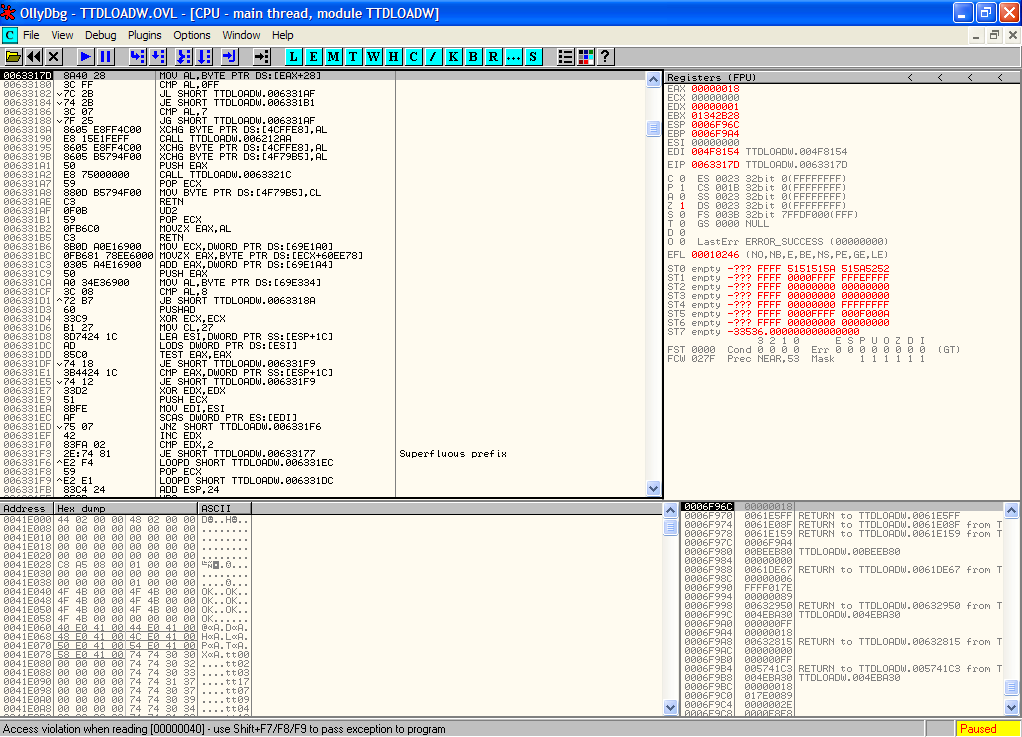Open the File menu
The image size is (1022, 737).
[x=31, y=35]
